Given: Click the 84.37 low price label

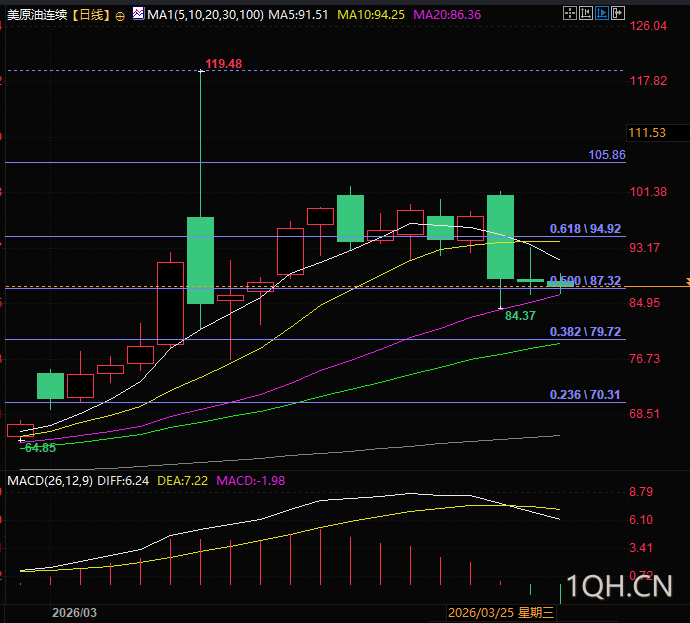Looking at the screenshot, I should click(x=520, y=315).
